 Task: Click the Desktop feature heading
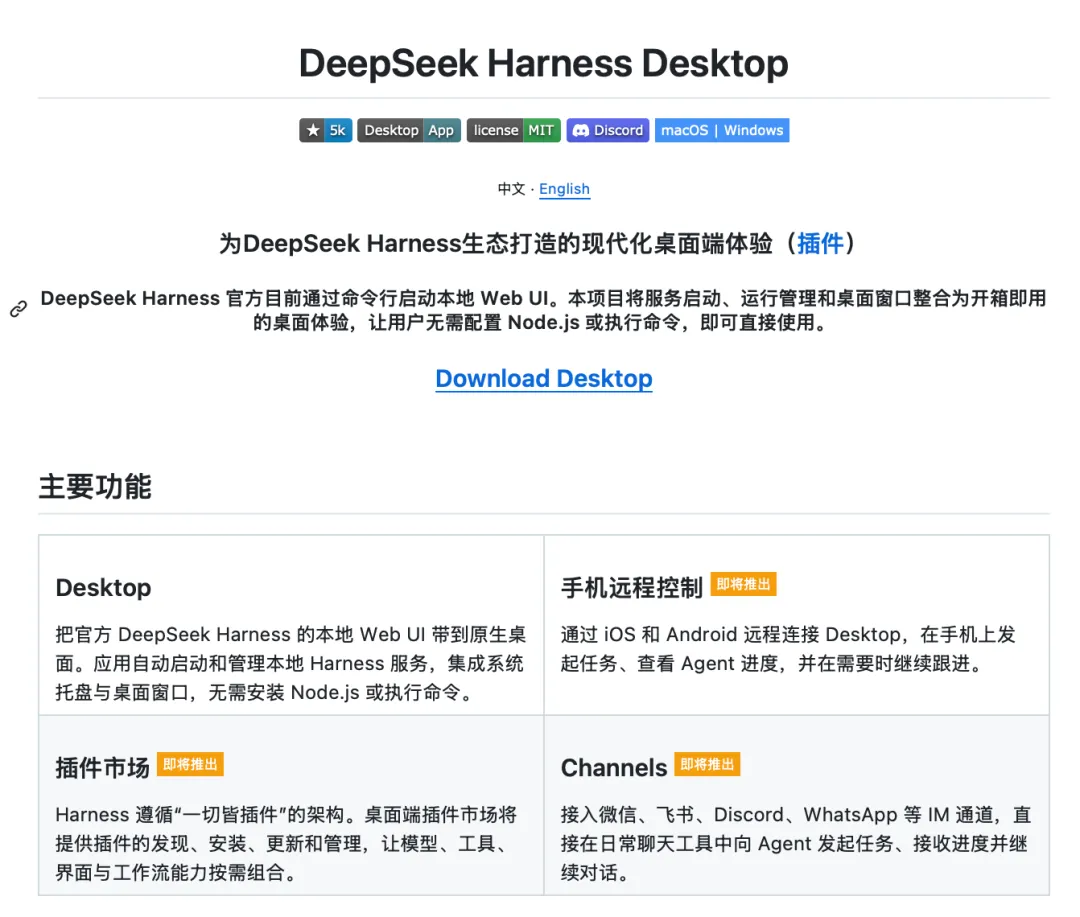tap(103, 588)
